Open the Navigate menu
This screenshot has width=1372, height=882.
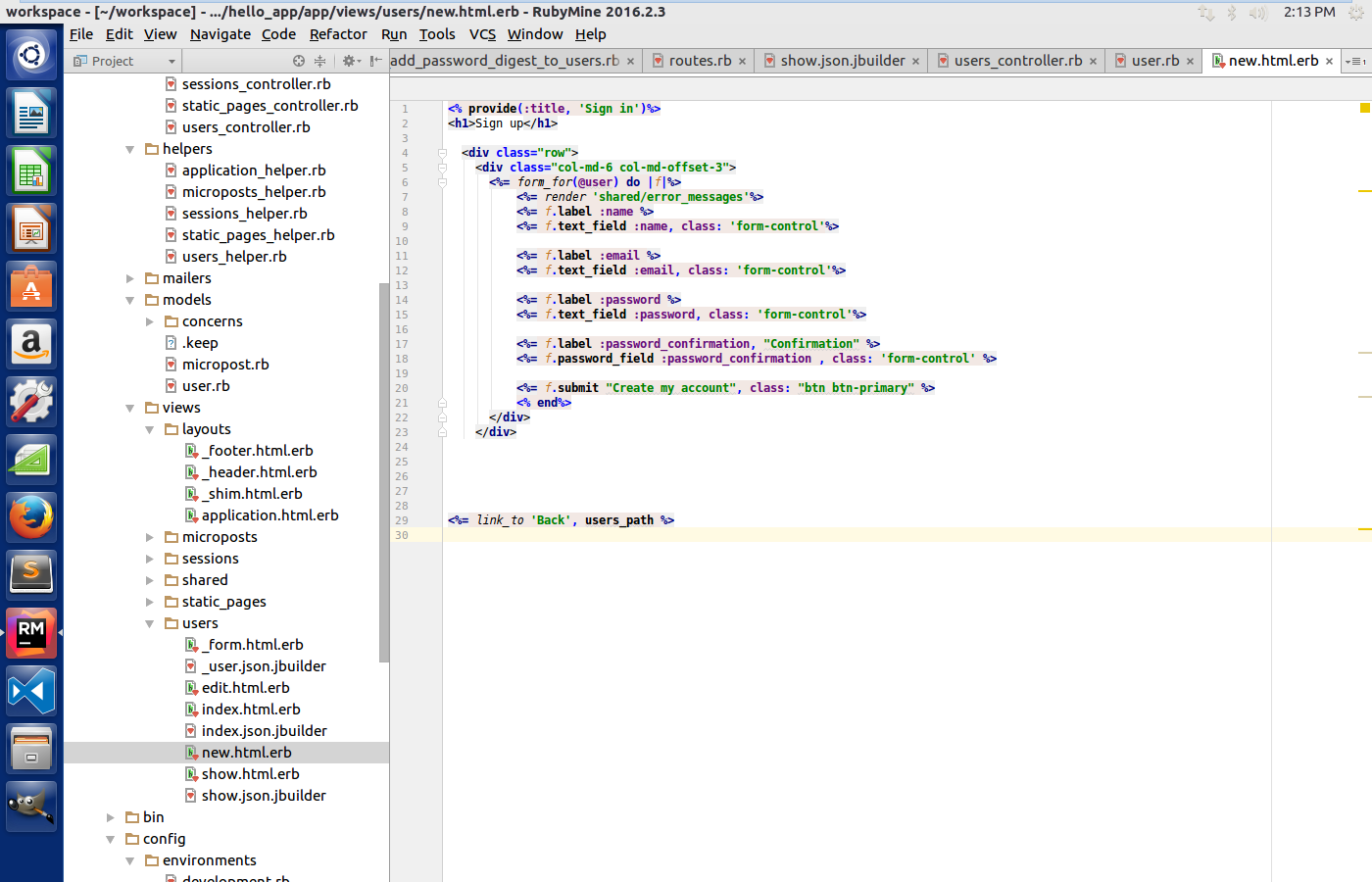click(x=220, y=34)
